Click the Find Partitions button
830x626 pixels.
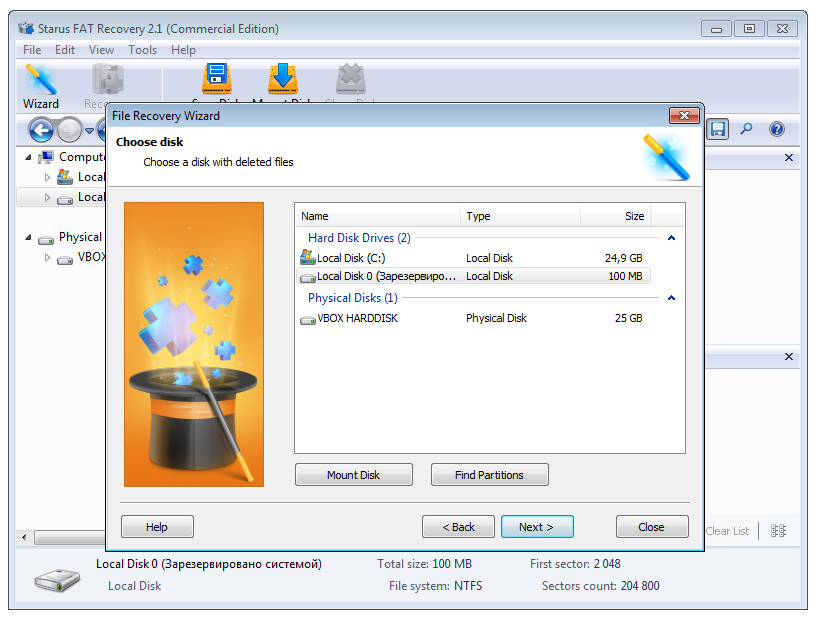coord(490,475)
